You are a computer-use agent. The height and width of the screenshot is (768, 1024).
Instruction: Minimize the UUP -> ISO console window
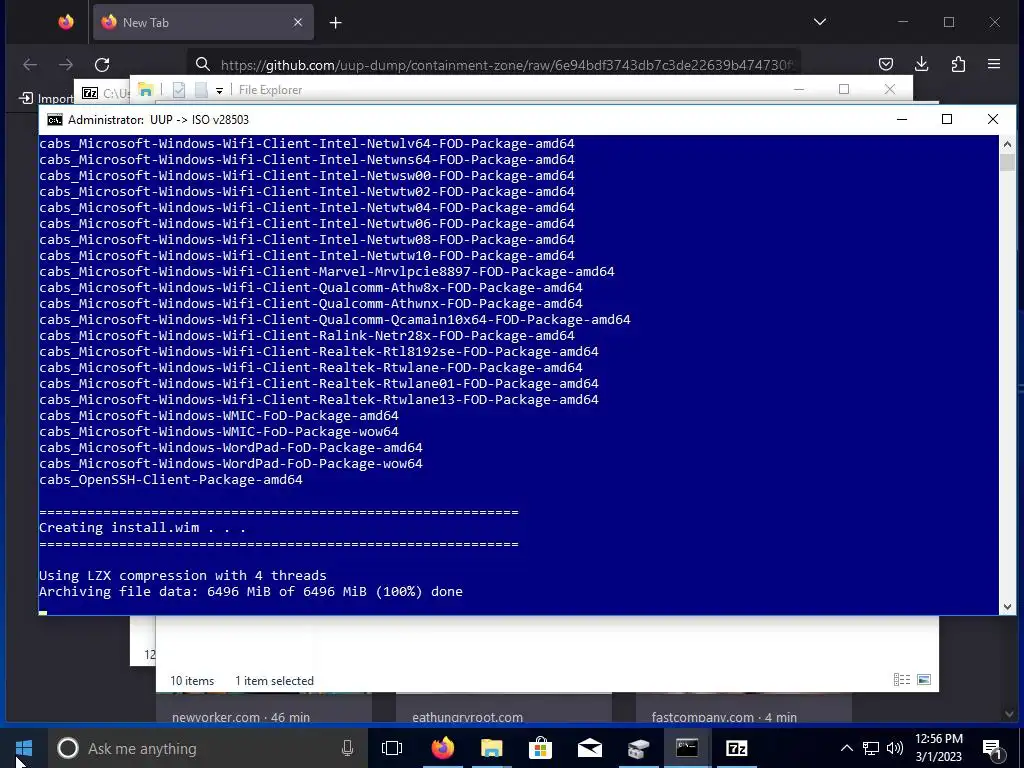(902, 119)
